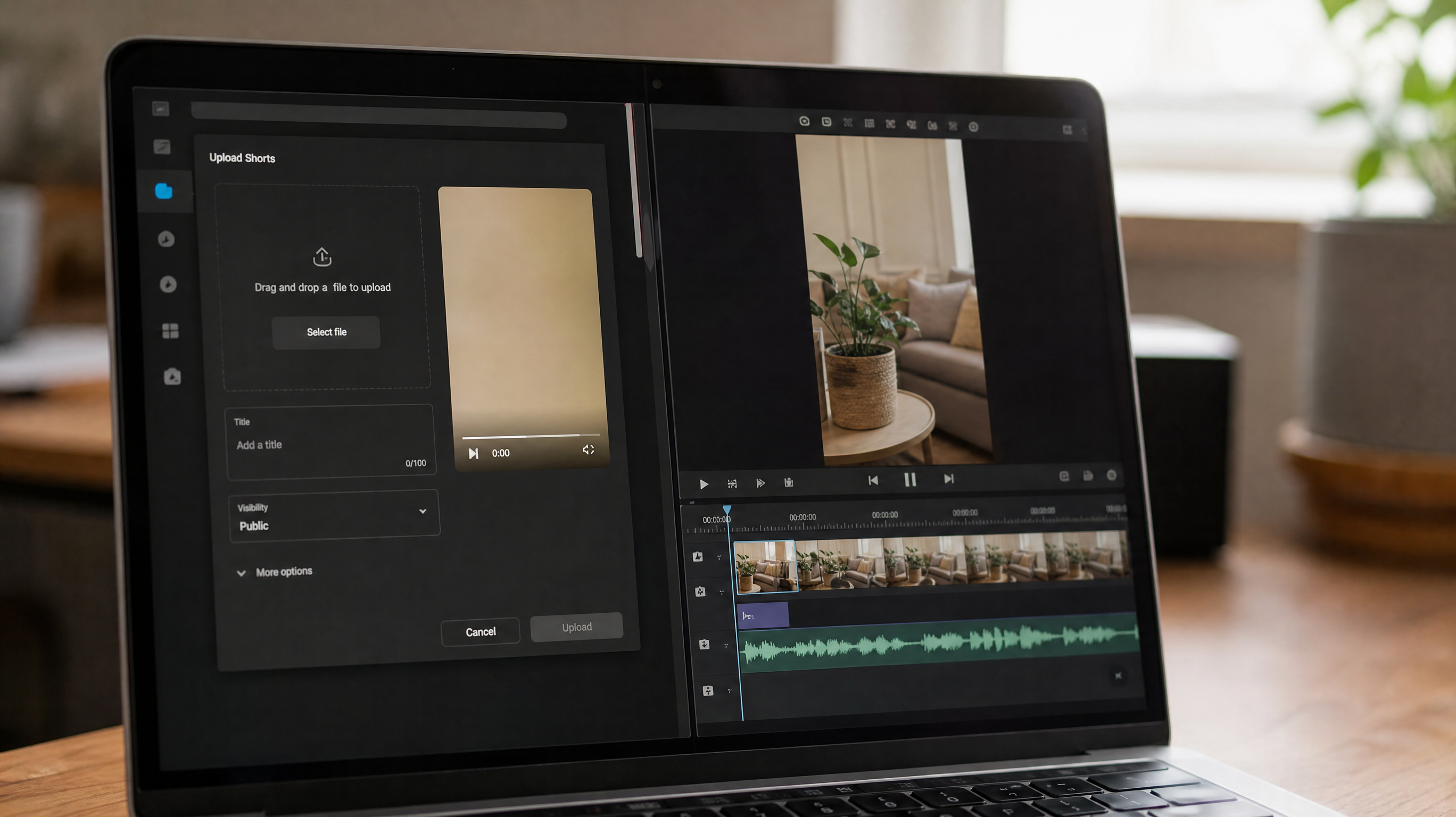The width and height of the screenshot is (1456, 817).
Task: Toggle fullscreen on Shorts preview
Action: click(x=589, y=449)
